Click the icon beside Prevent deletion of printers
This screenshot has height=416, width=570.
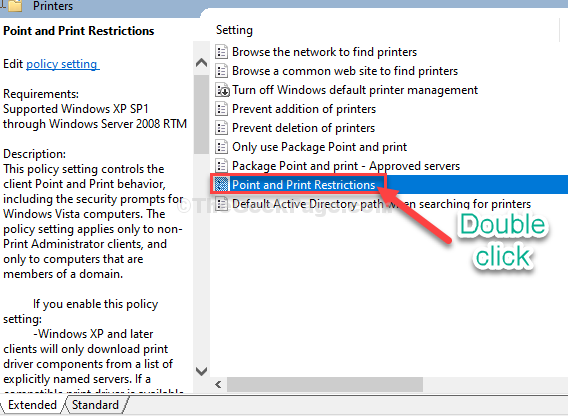click(x=221, y=128)
